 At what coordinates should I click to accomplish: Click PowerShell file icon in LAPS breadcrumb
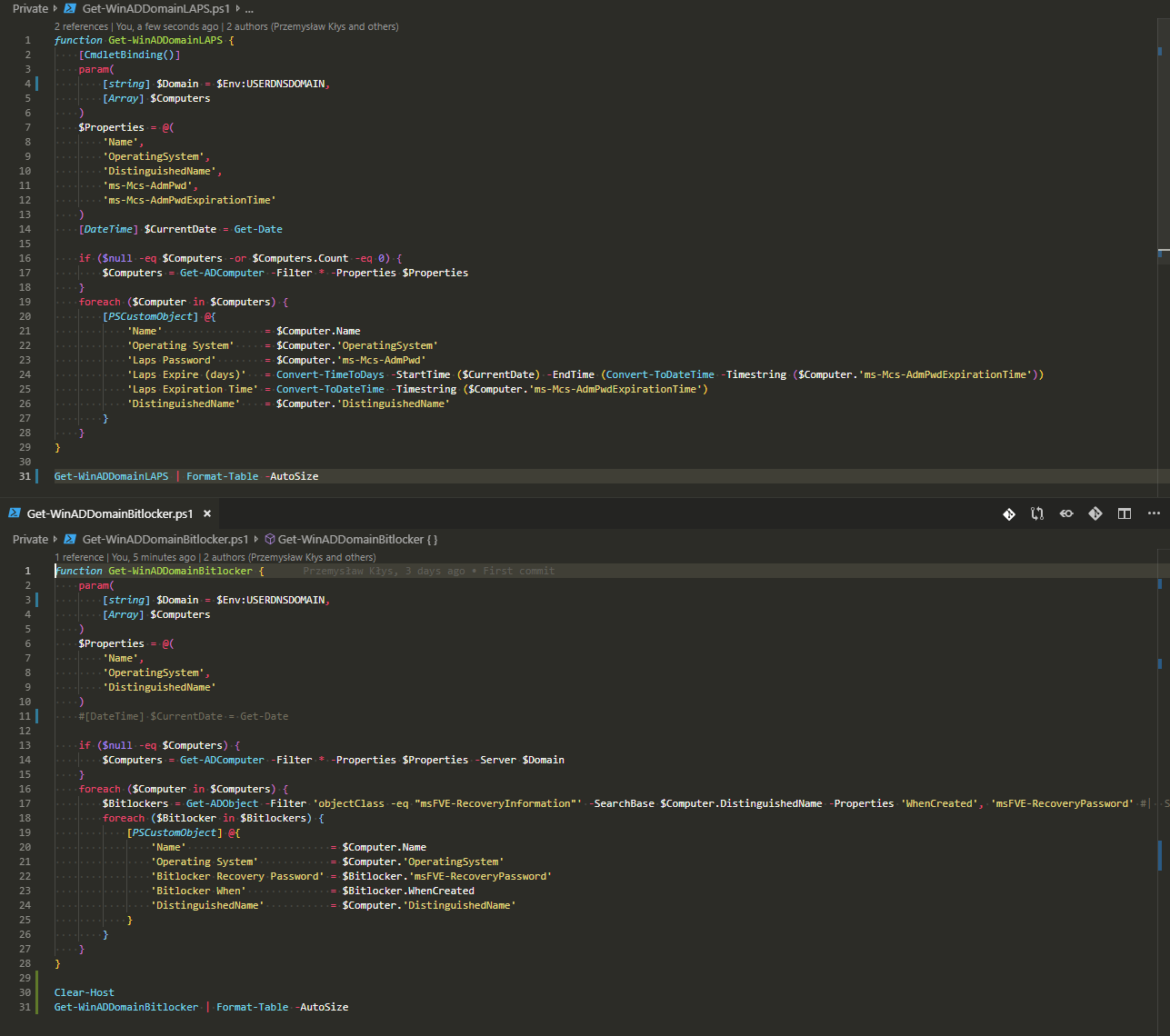click(70, 9)
